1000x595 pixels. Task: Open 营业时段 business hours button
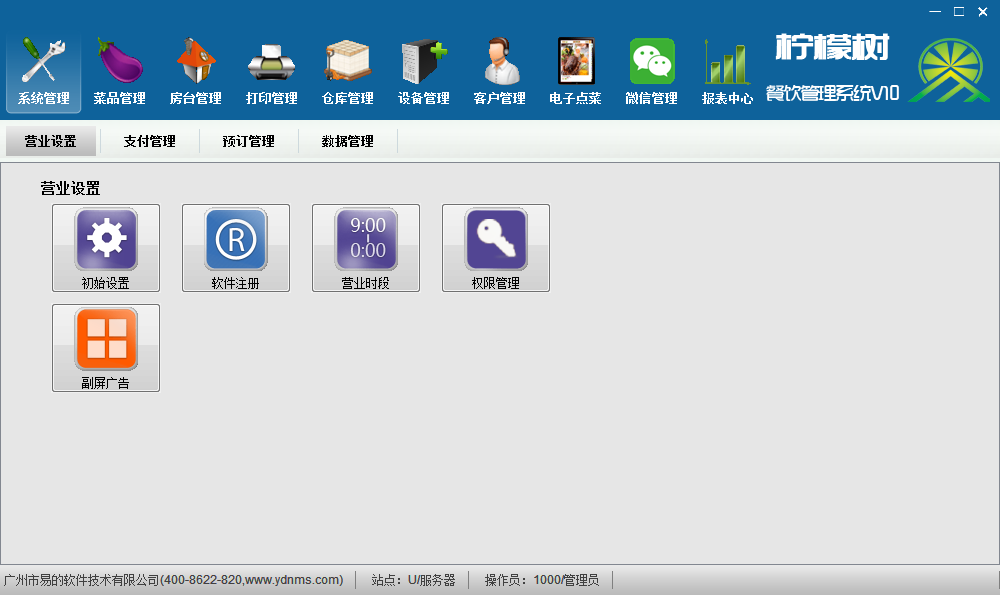366,248
